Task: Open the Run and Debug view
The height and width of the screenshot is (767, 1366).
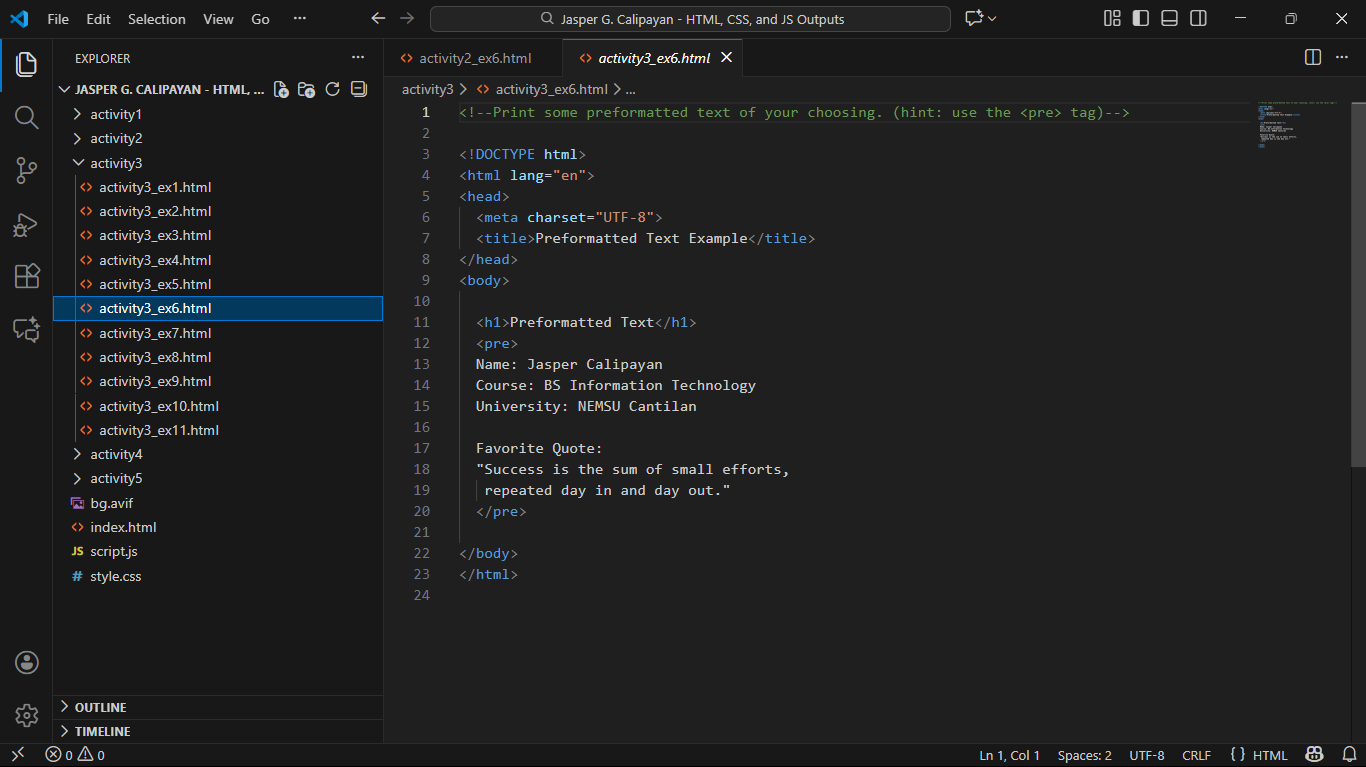Action: 26,225
